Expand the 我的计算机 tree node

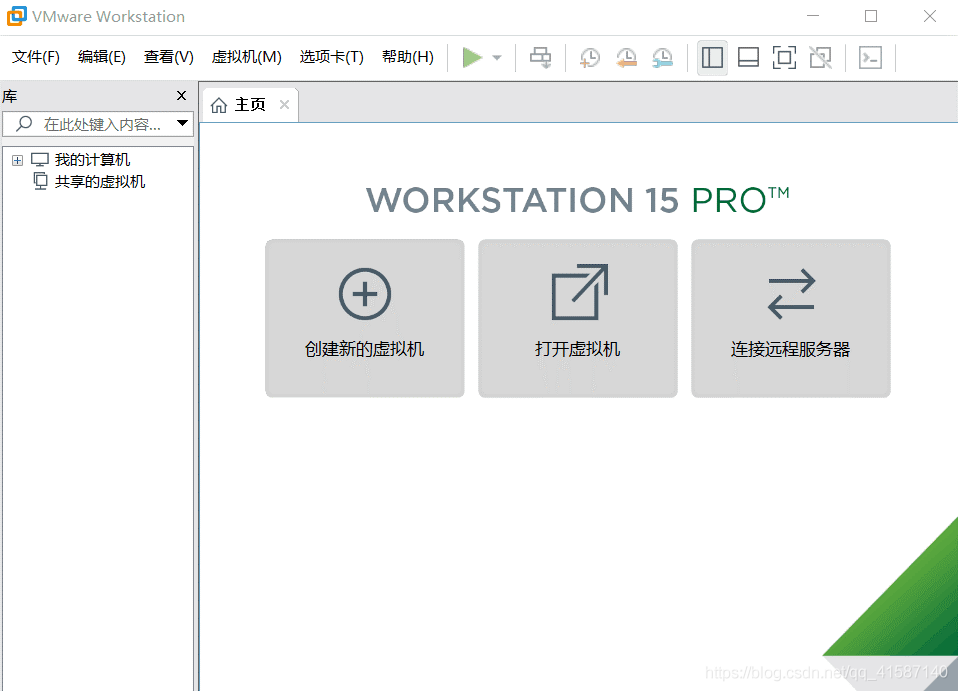click(x=17, y=160)
